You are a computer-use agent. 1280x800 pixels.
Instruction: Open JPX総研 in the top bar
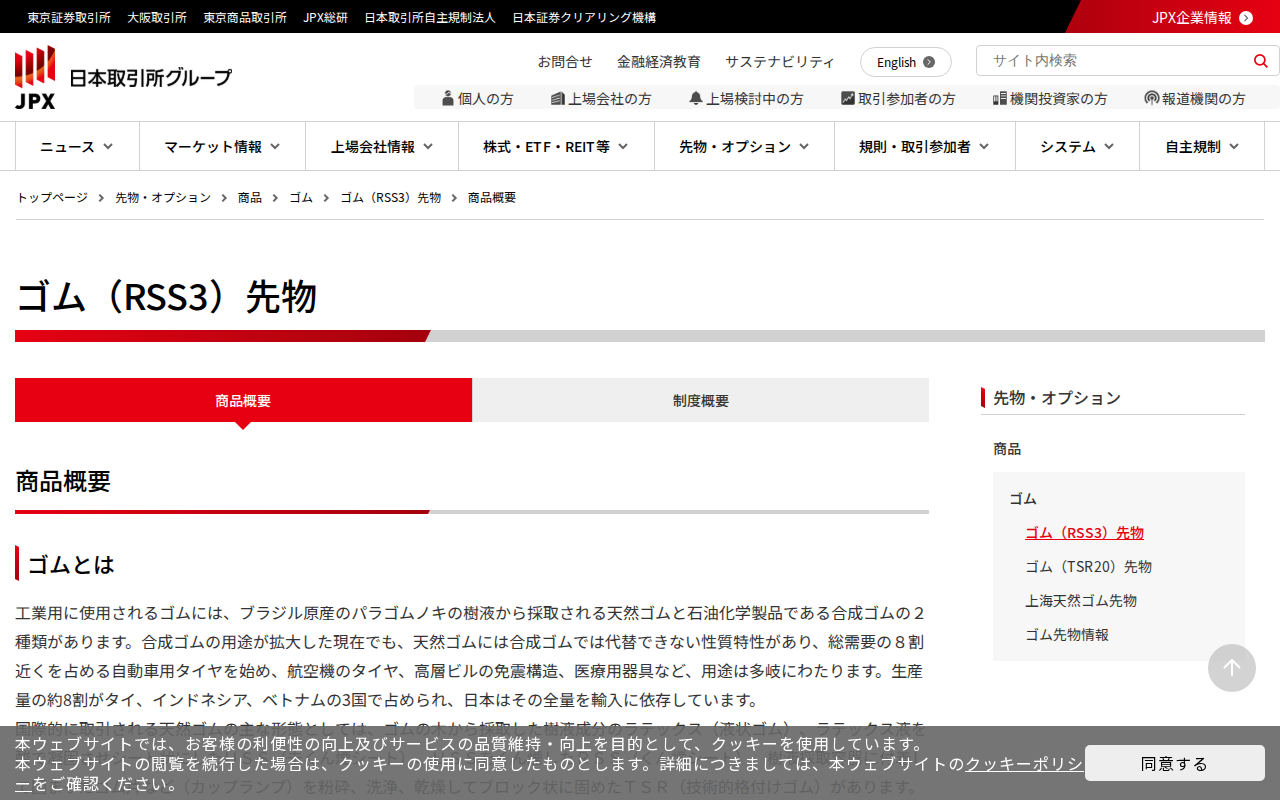(326, 17)
